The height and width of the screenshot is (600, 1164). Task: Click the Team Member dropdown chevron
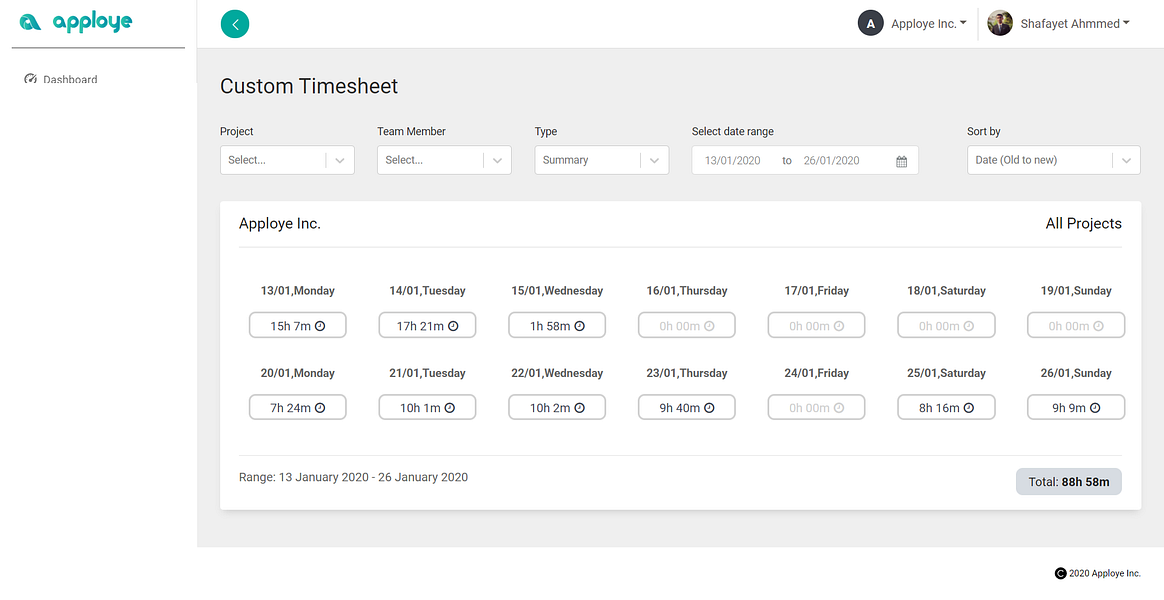[x=497, y=160]
